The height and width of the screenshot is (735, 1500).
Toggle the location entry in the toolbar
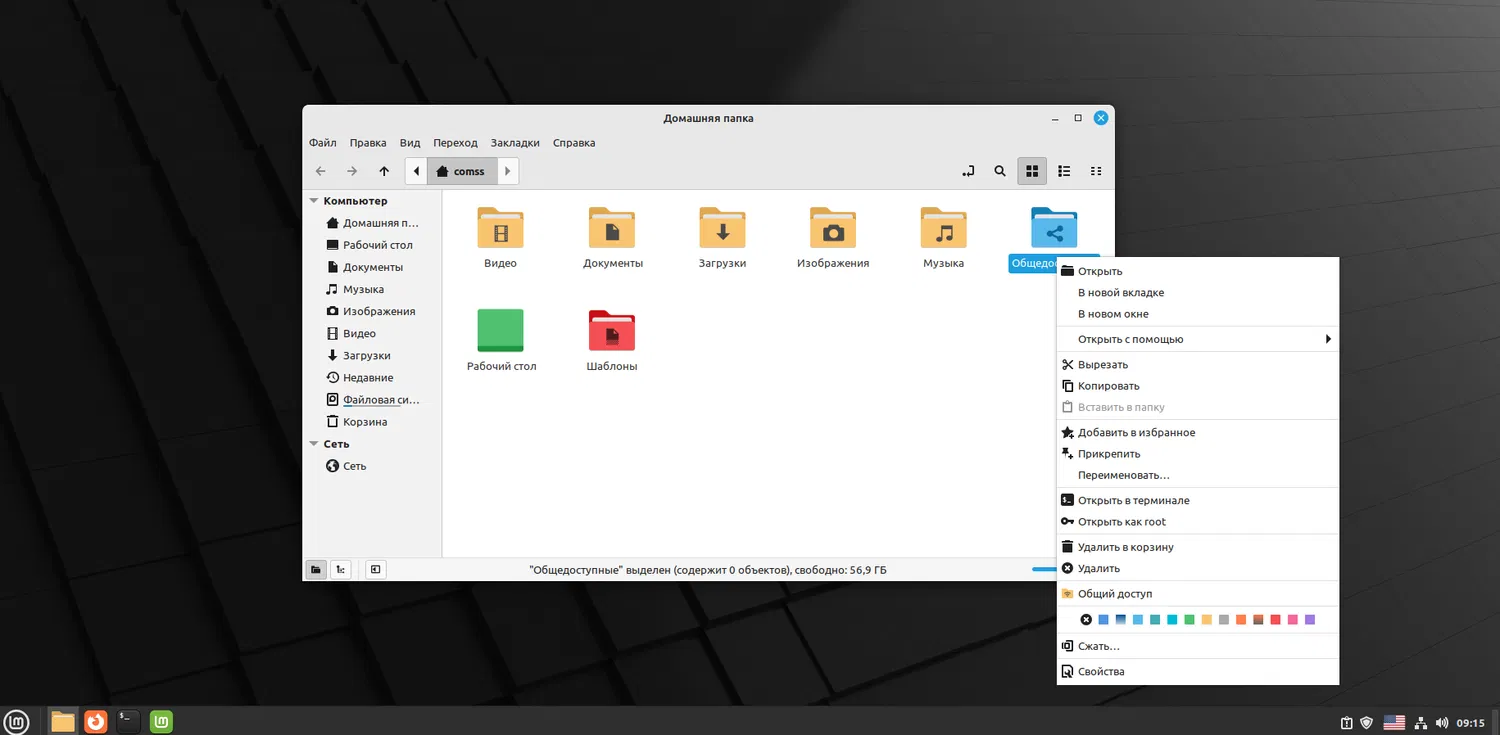pyautogui.click(x=967, y=171)
